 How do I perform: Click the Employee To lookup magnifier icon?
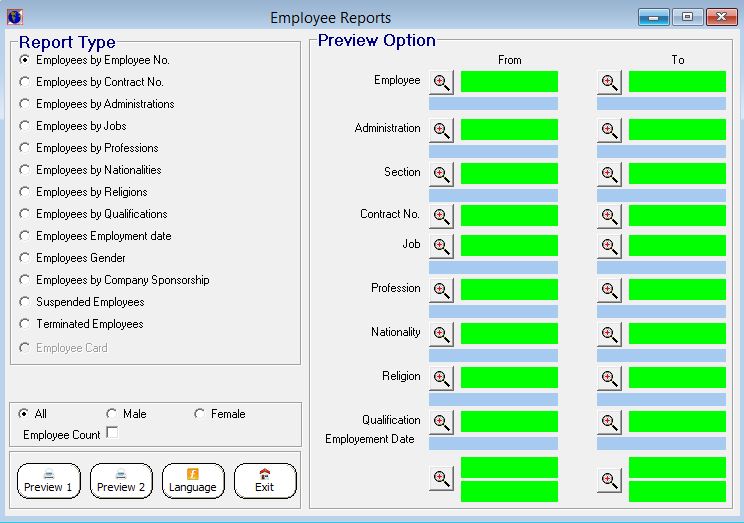coord(609,82)
